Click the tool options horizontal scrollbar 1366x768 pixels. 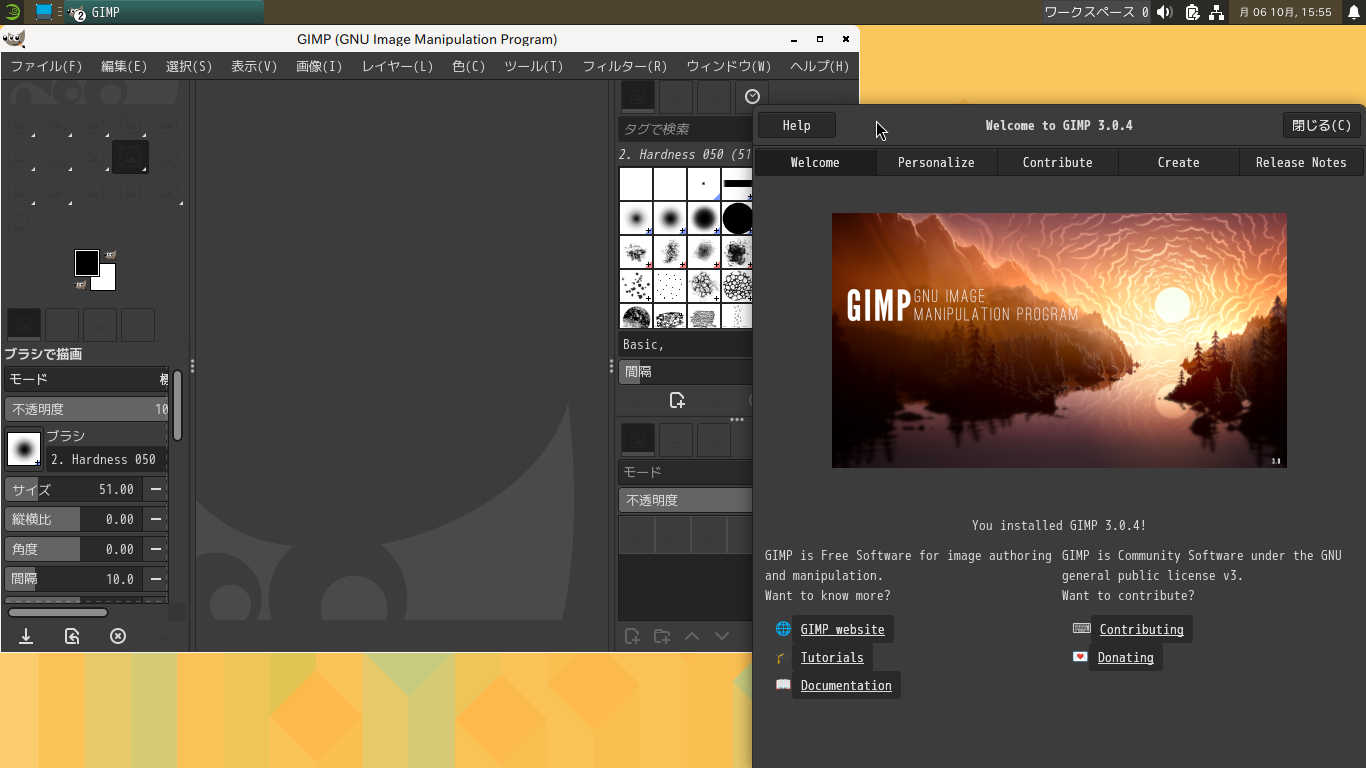pos(58,612)
